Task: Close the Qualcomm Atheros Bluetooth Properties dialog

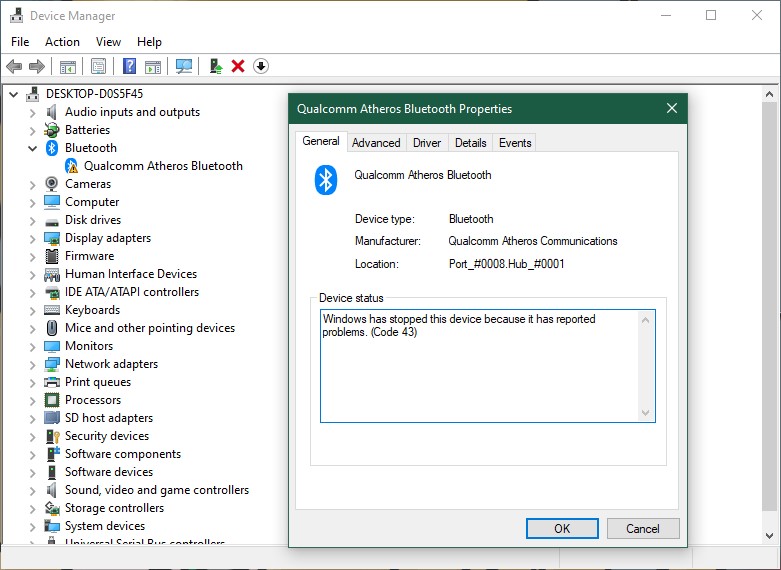Action: 672,108
